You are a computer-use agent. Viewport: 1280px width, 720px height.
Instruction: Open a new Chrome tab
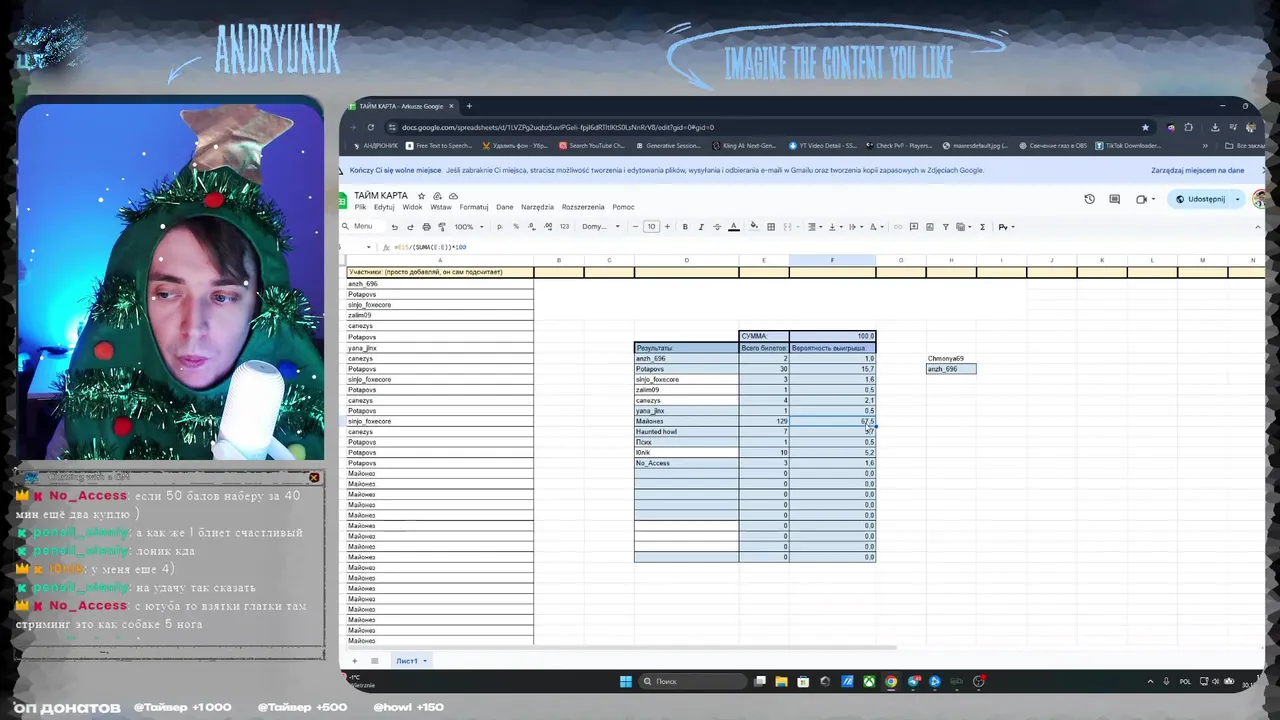pos(469,106)
